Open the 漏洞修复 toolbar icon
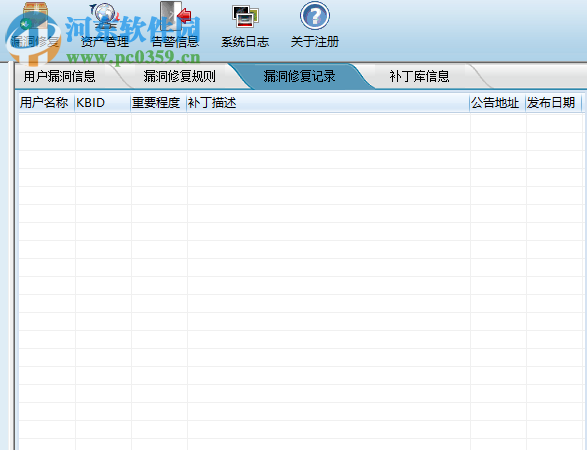 click(x=35, y=15)
